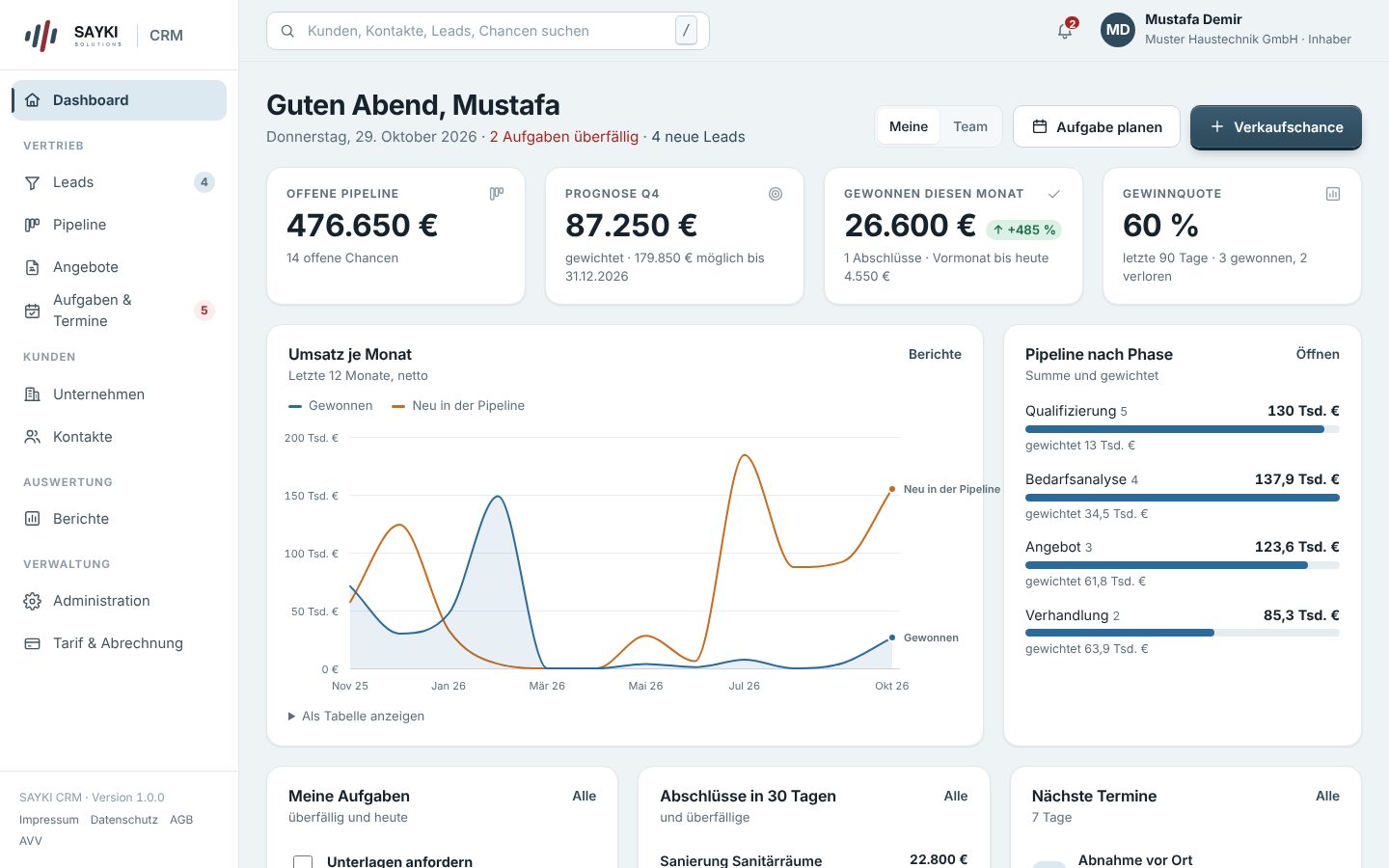
Task: Click the Administration gear icon
Action: click(33, 601)
